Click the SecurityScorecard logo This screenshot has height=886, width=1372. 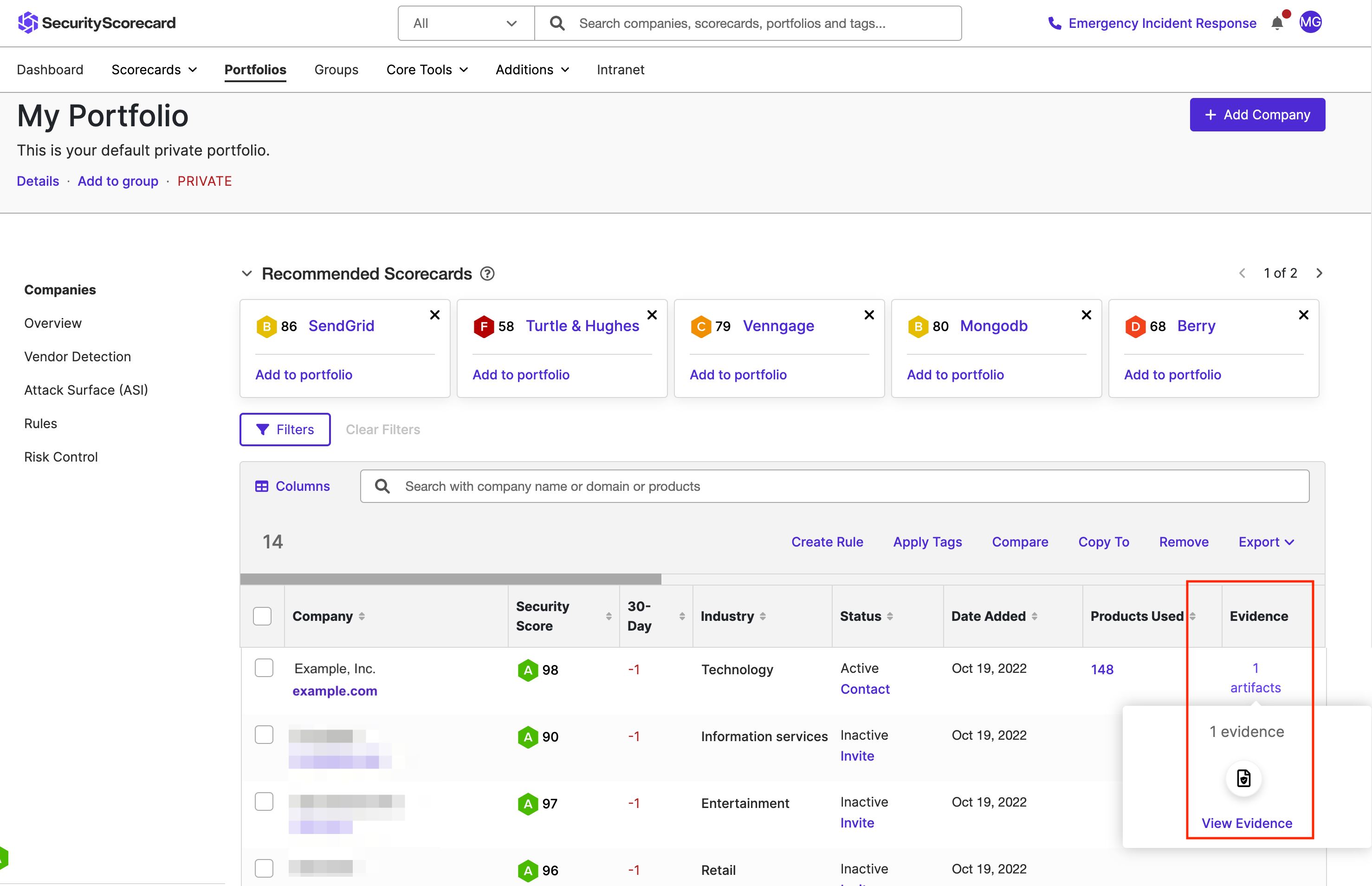[97, 23]
